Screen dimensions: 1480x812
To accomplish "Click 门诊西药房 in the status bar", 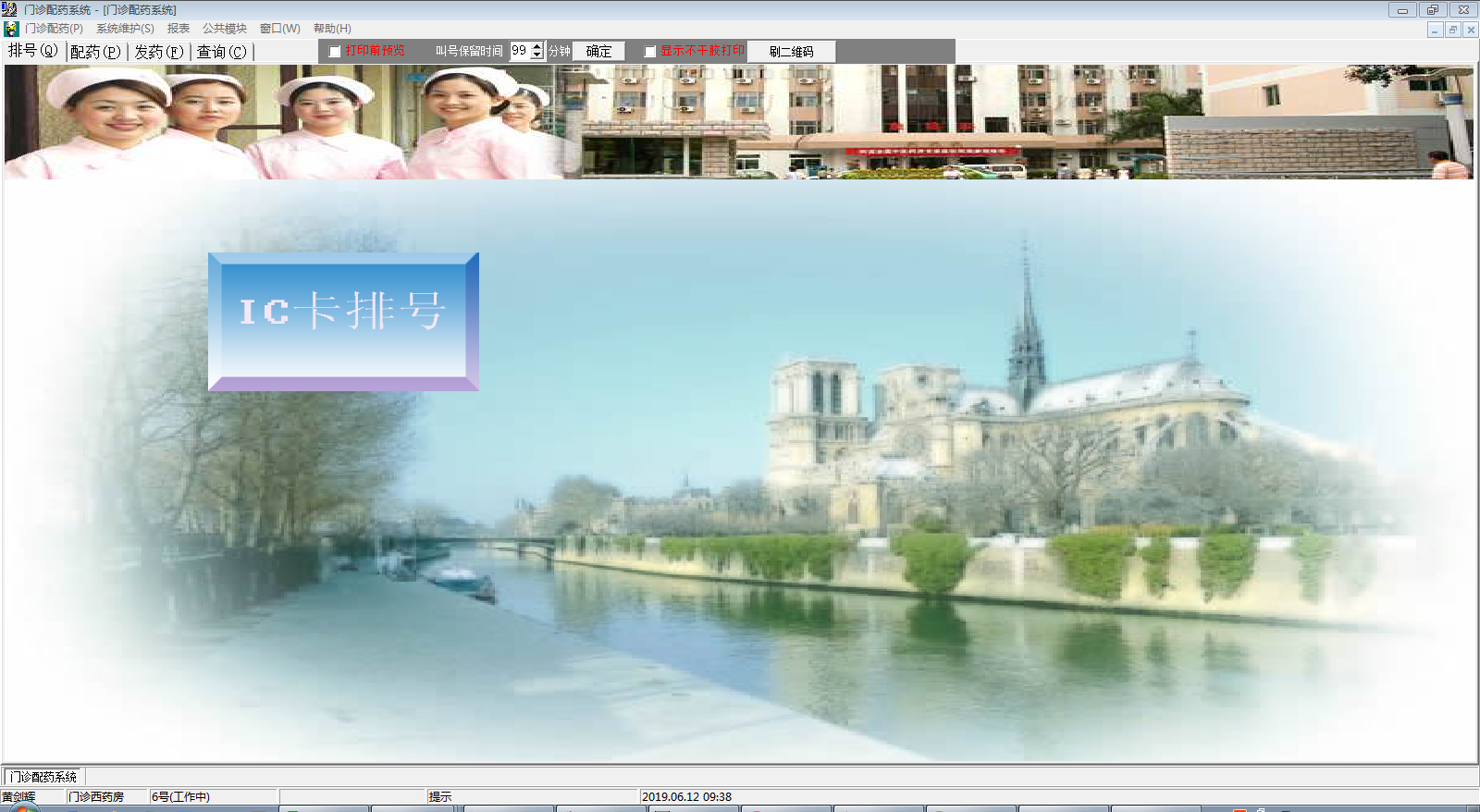I will click(x=96, y=796).
